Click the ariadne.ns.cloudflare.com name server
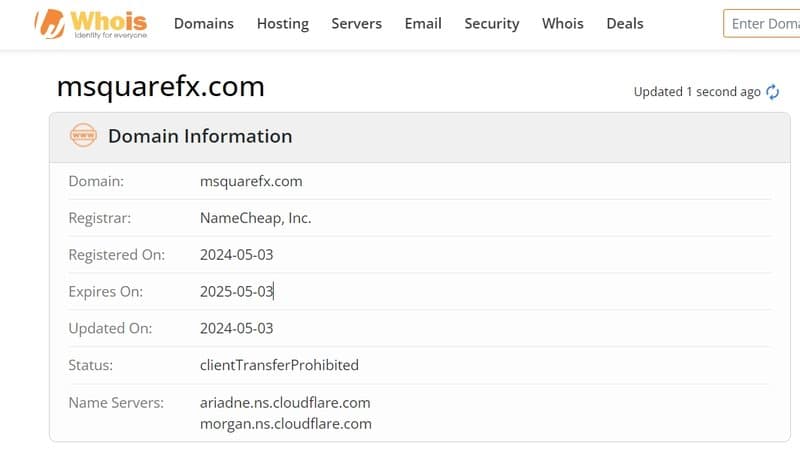 click(285, 403)
